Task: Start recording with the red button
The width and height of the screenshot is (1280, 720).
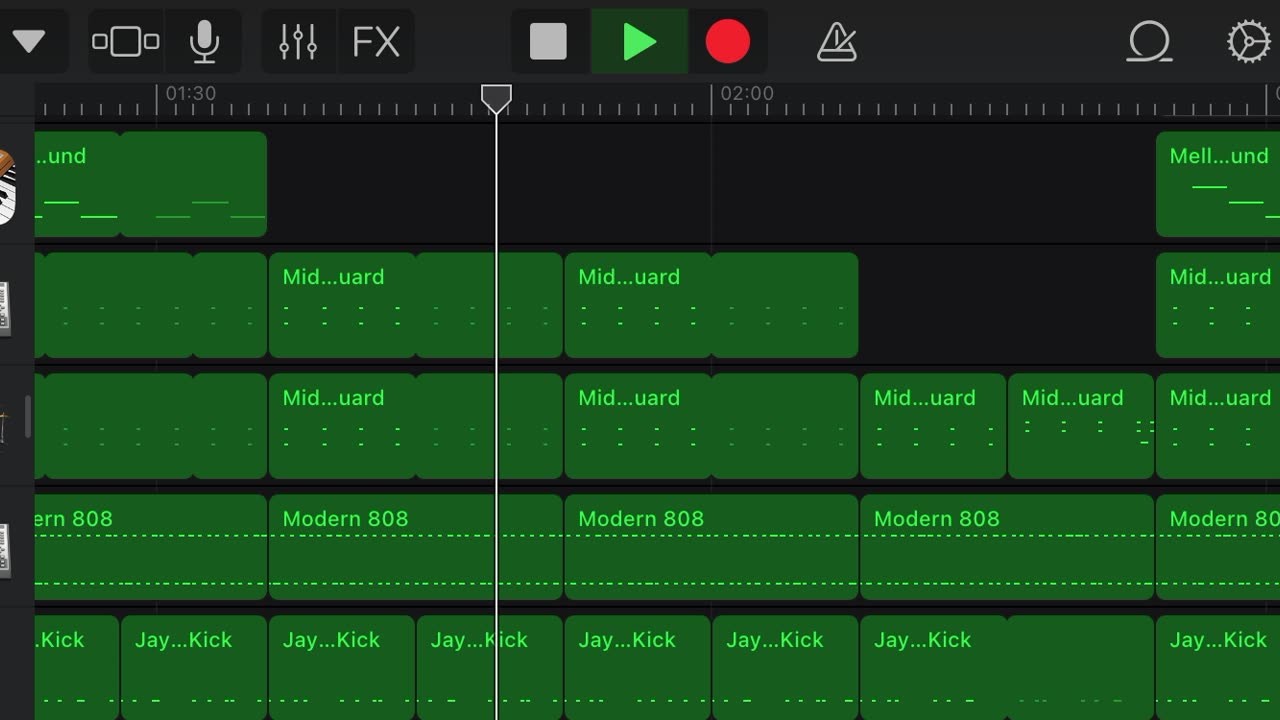Action: pyautogui.click(x=727, y=42)
